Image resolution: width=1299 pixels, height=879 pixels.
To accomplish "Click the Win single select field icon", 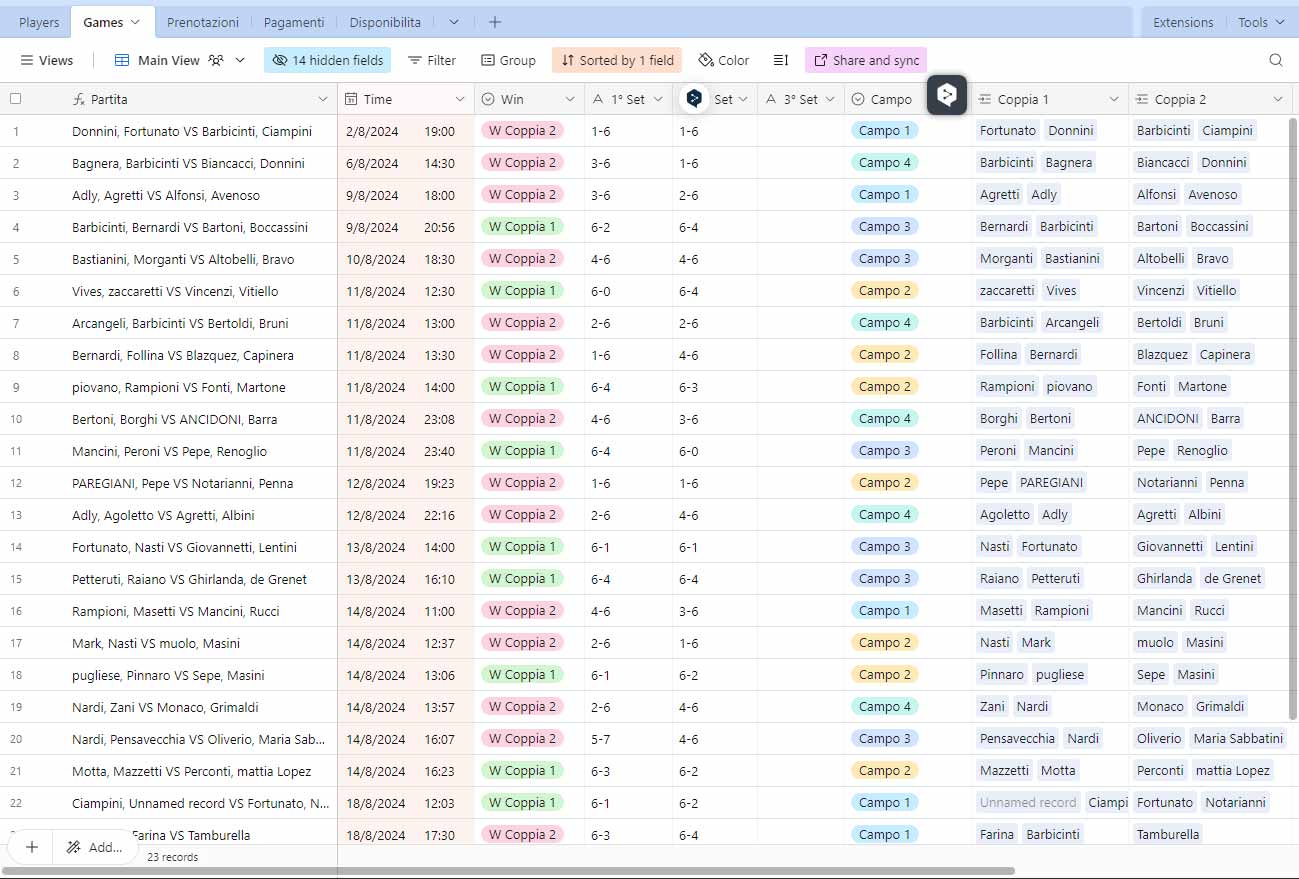I will [488, 99].
